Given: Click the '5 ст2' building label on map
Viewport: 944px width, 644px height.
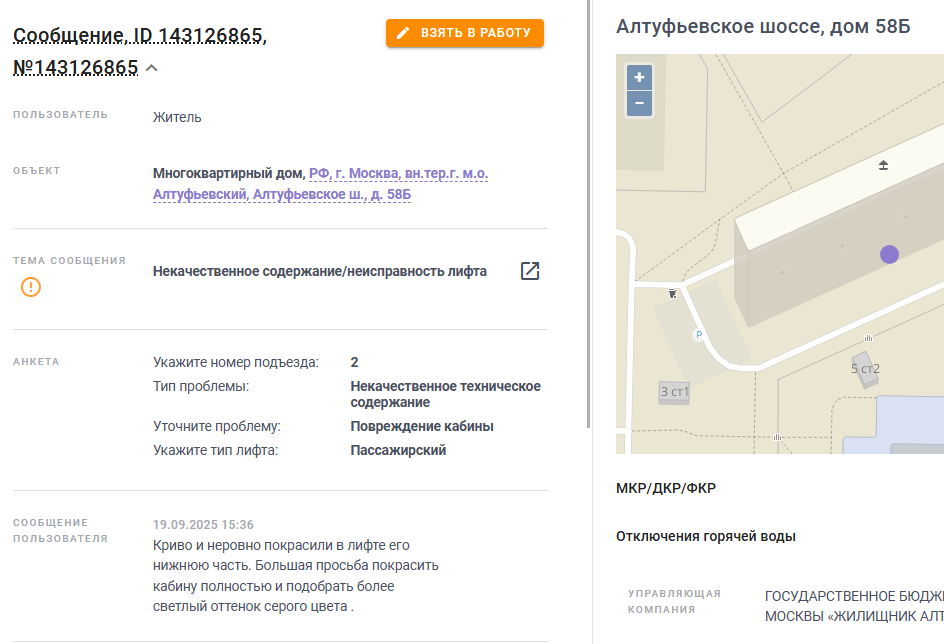Looking at the screenshot, I should 865,368.
